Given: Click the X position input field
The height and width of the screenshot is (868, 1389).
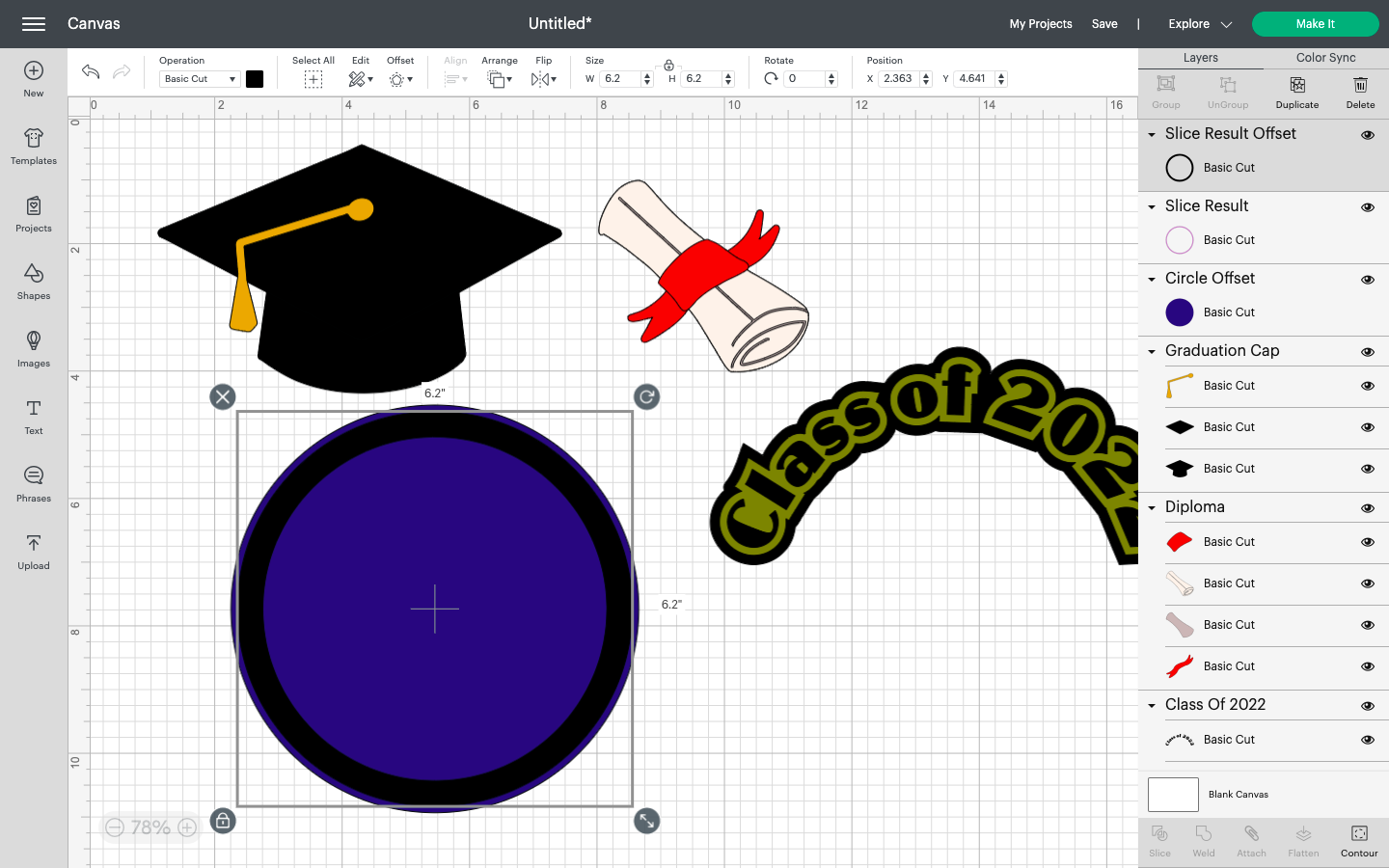Looking at the screenshot, I should point(899,79).
